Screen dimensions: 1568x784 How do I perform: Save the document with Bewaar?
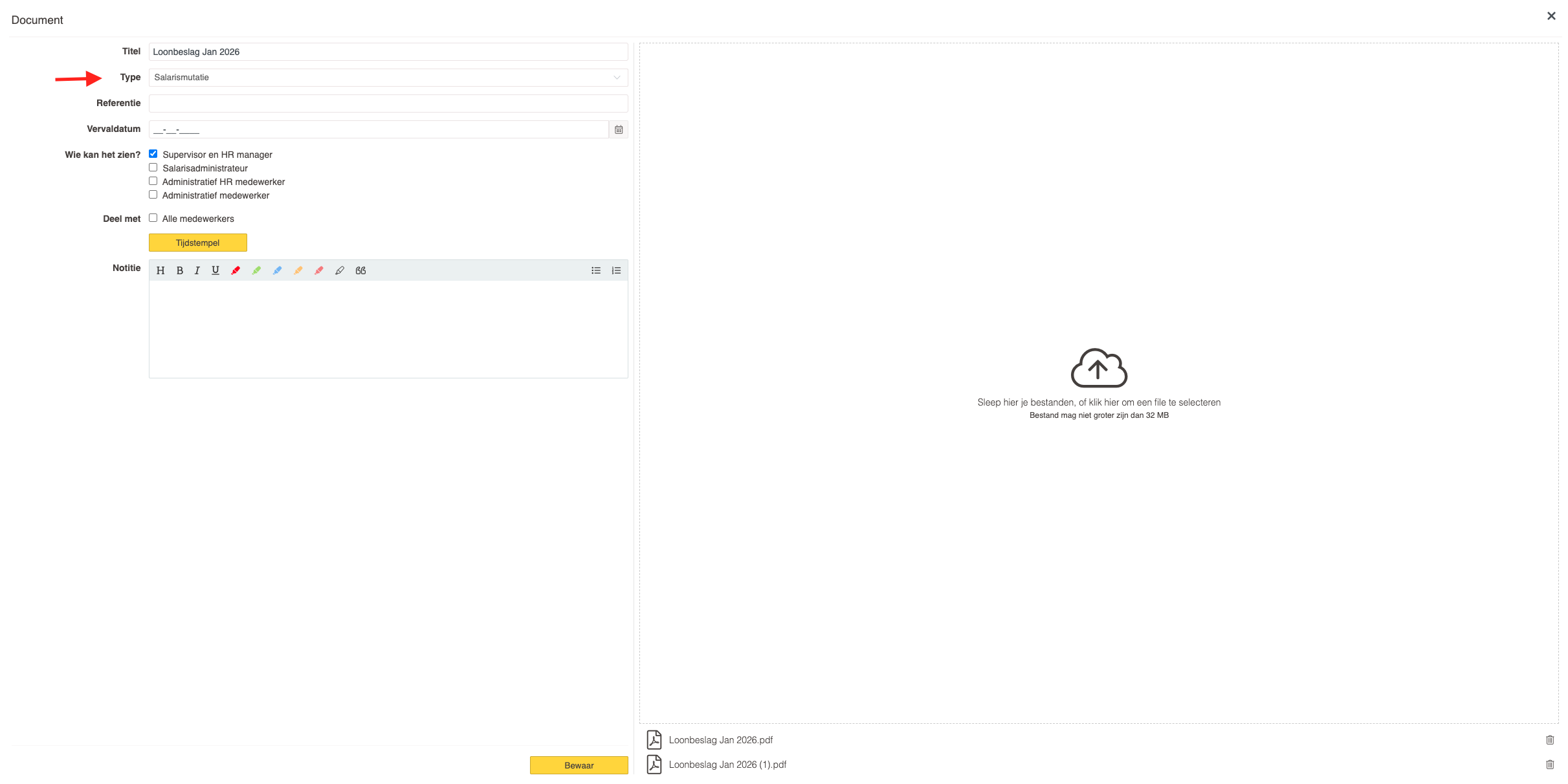point(579,765)
